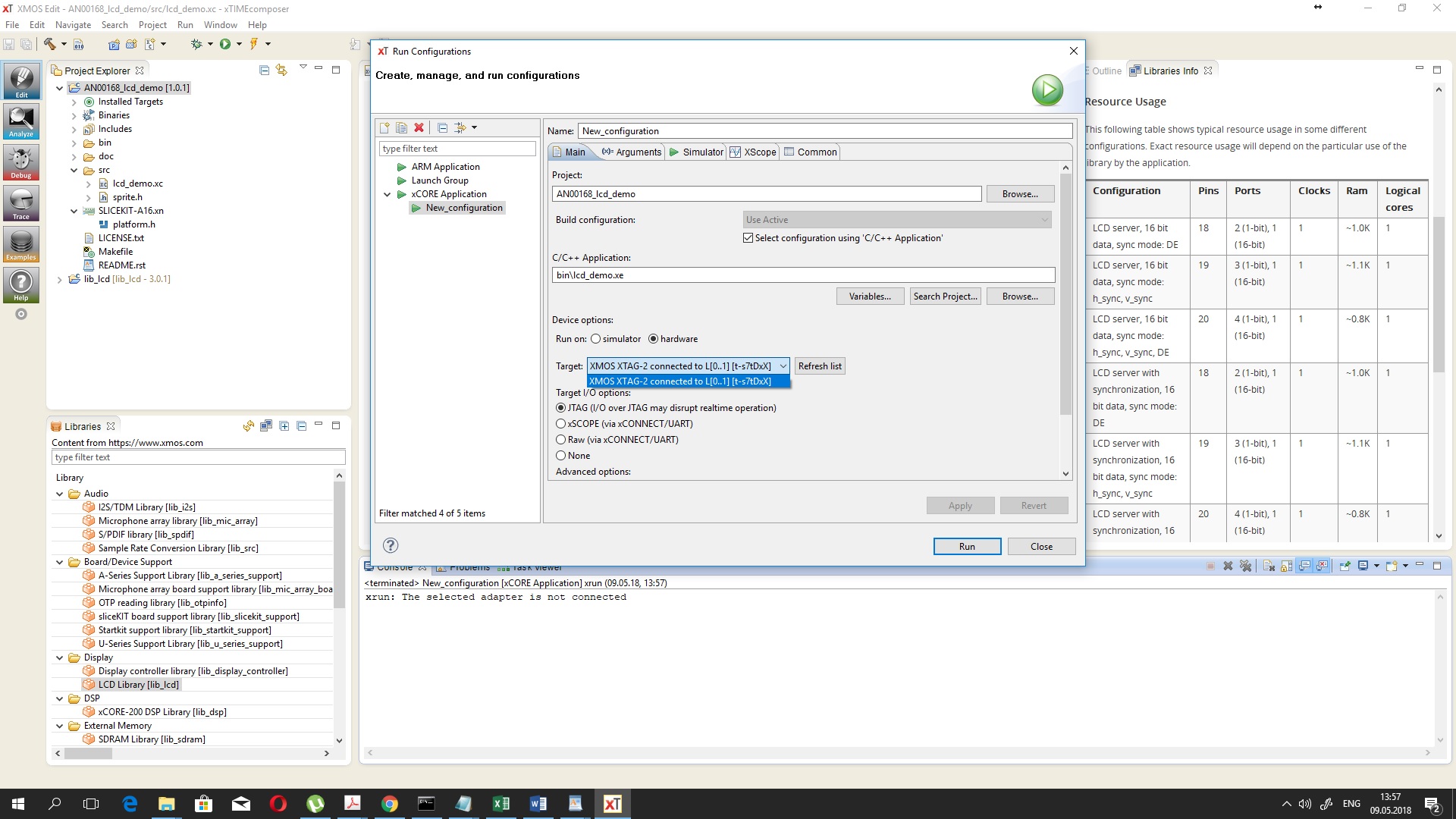Click Pin Console icon in Console toolbar

(1345, 566)
